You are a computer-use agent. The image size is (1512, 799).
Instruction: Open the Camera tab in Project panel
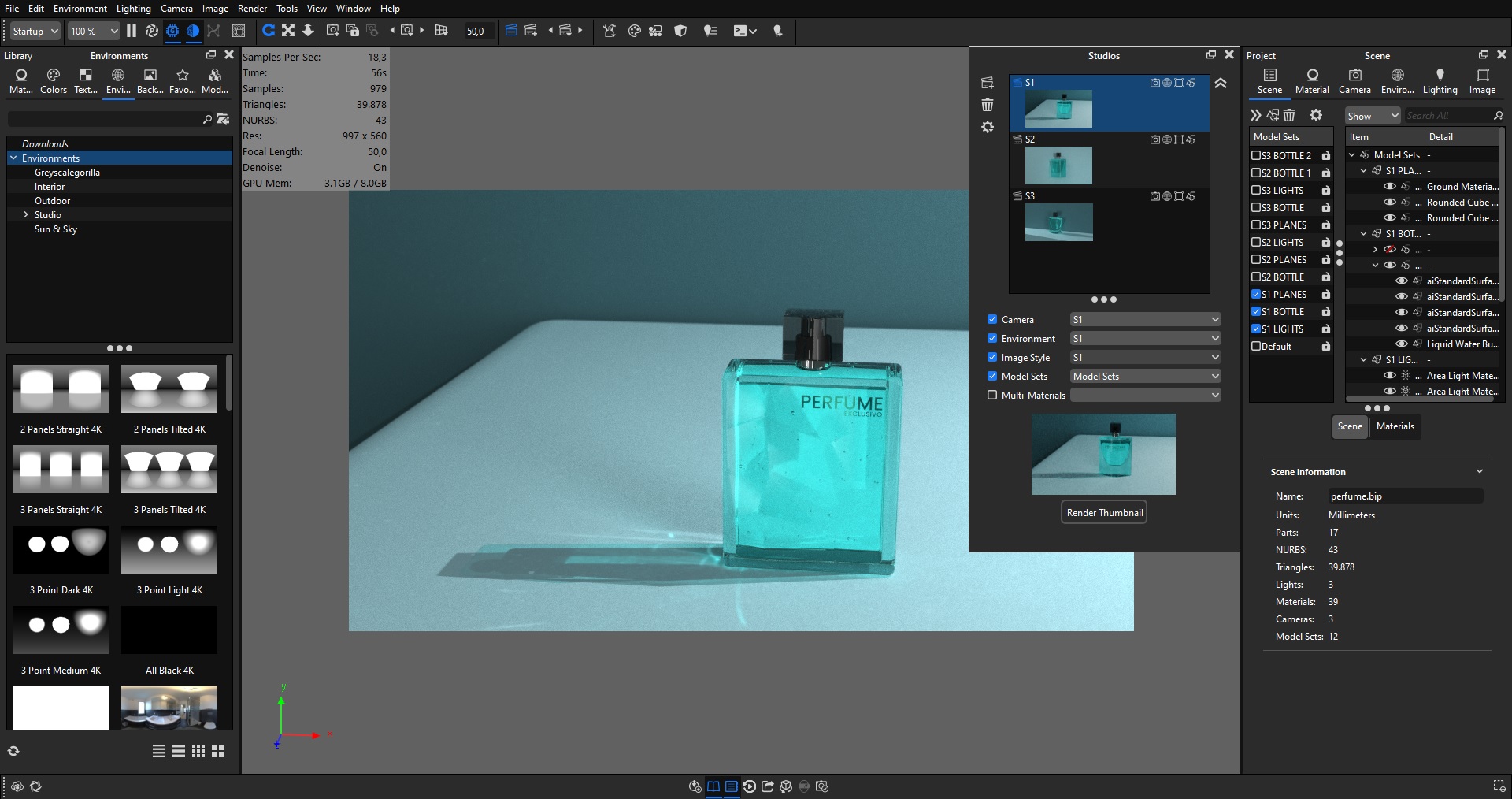click(x=1354, y=80)
